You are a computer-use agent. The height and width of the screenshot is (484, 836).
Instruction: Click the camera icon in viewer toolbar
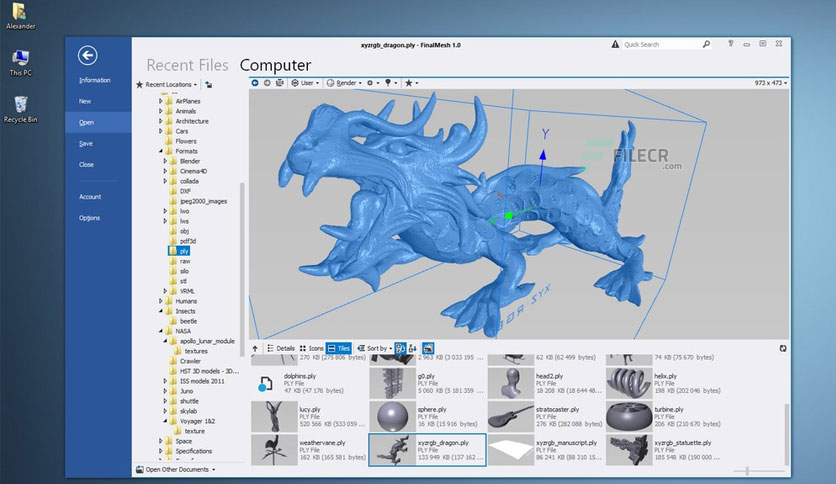point(279,83)
